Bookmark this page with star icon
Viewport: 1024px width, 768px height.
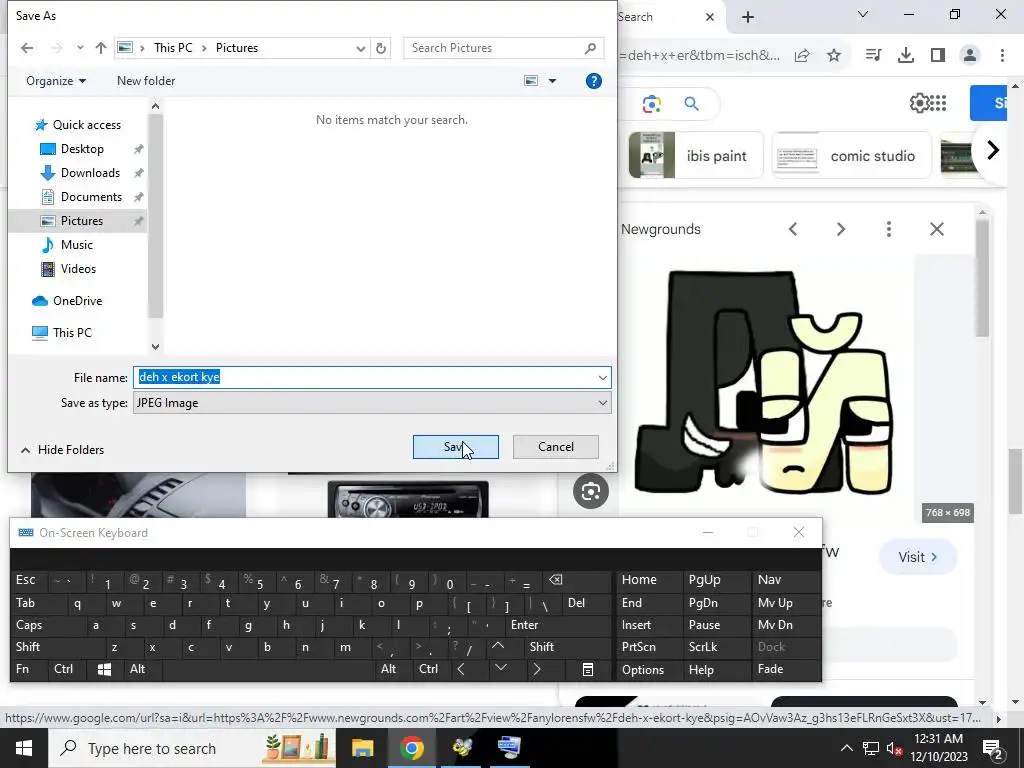pyautogui.click(x=834, y=56)
